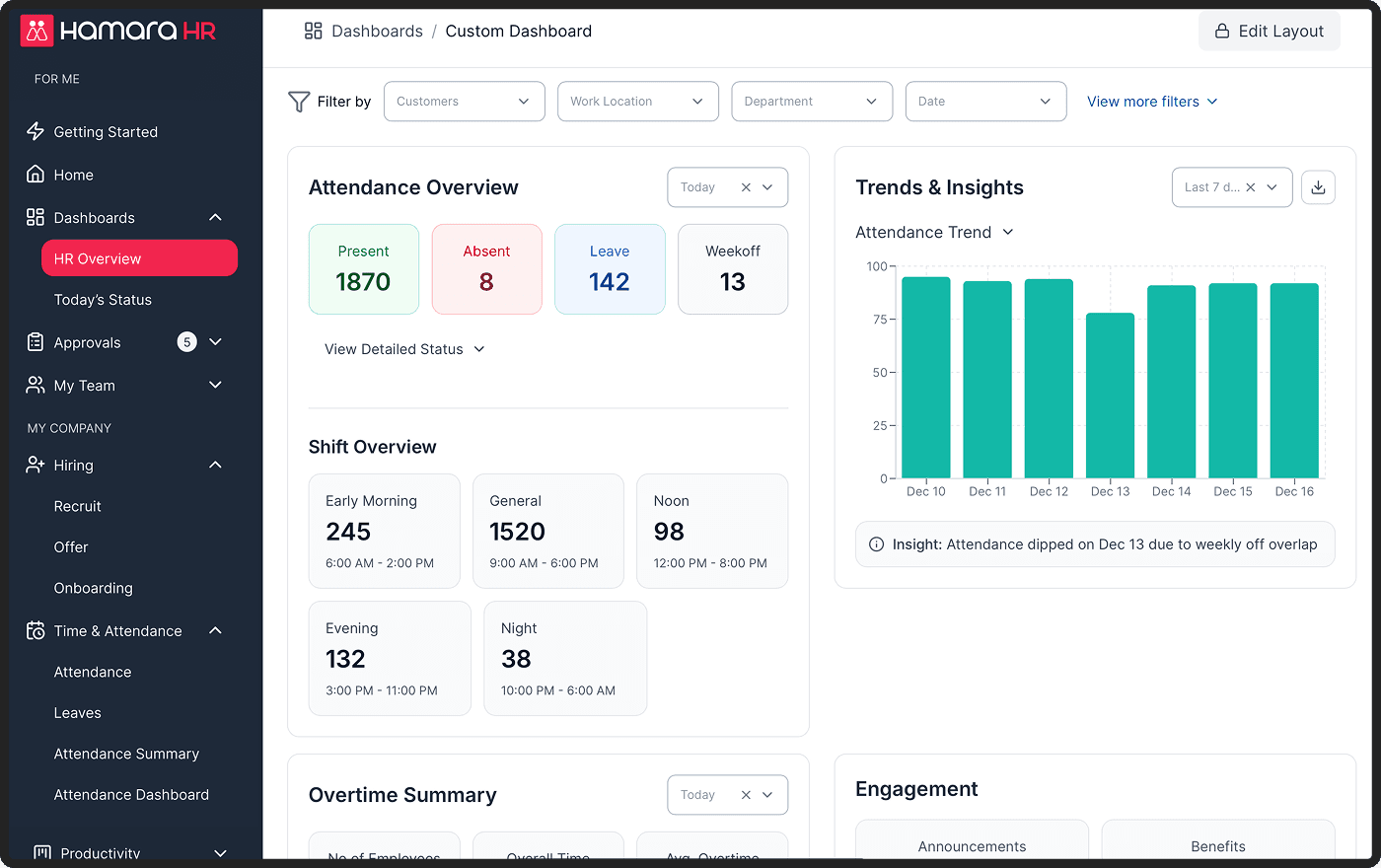Clear the Last 7 days range in Trends
The image size is (1381, 868).
pyautogui.click(x=1251, y=187)
